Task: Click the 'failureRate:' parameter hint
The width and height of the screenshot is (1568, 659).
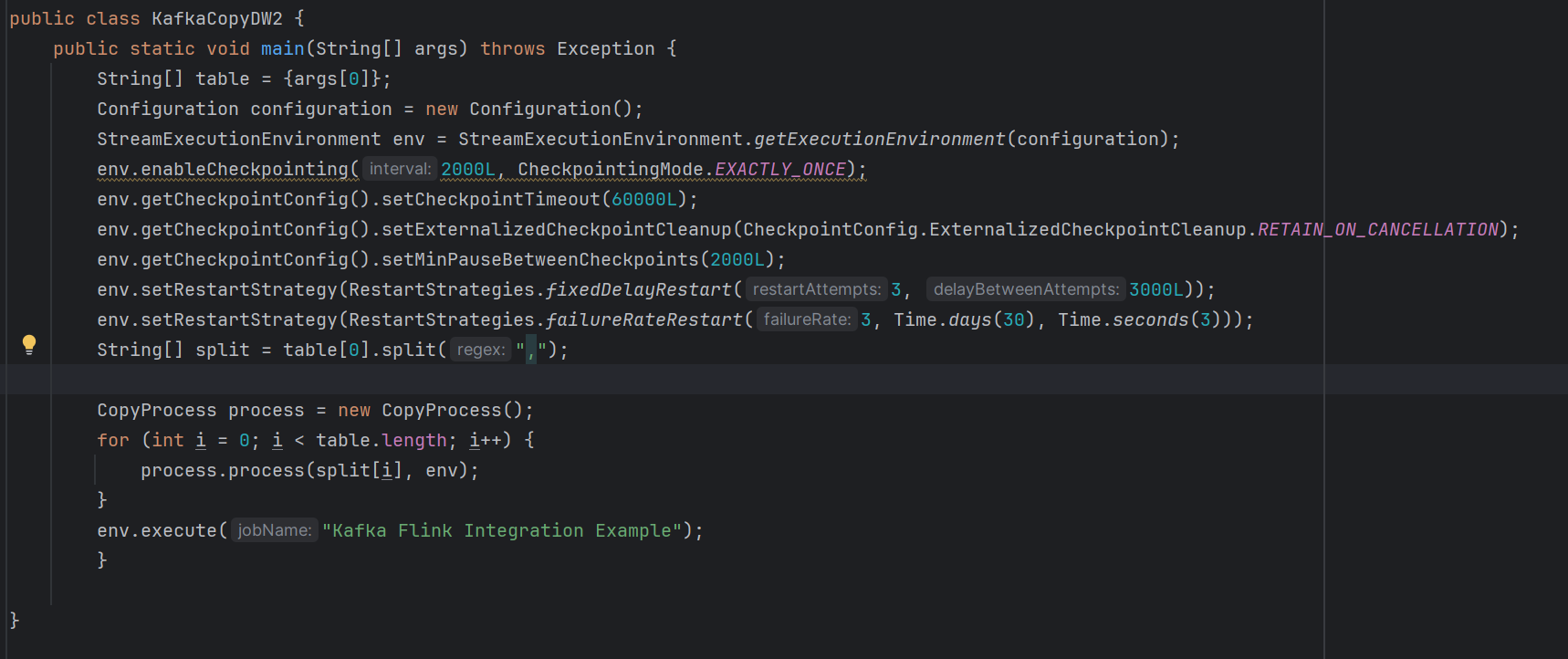Action: pyautogui.click(x=807, y=319)
